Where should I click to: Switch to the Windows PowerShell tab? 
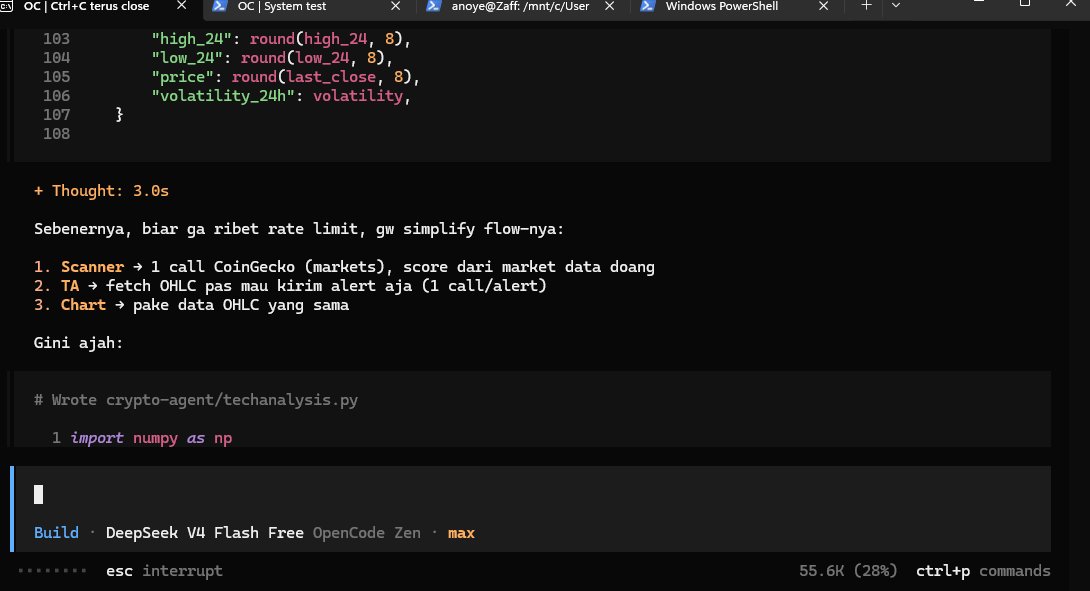721,6
